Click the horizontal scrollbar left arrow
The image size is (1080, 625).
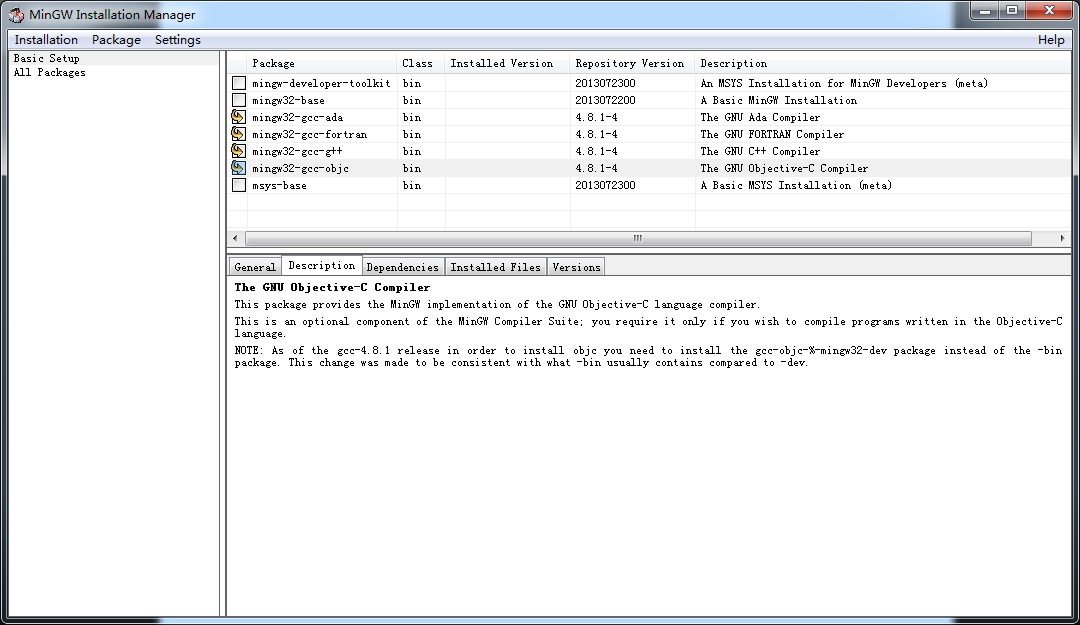click(236, 238)
